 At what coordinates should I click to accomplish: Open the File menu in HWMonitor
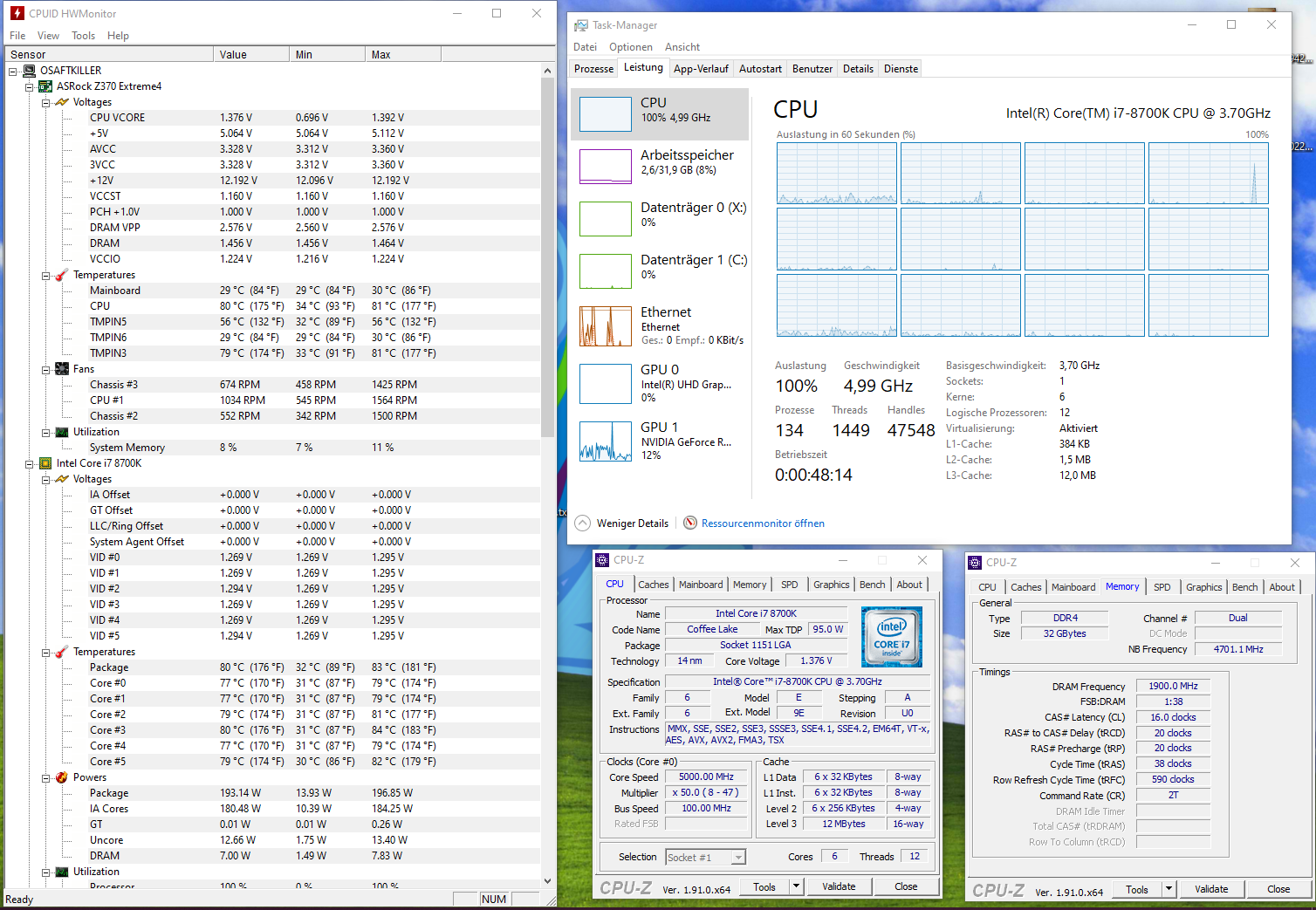(17, 36)
